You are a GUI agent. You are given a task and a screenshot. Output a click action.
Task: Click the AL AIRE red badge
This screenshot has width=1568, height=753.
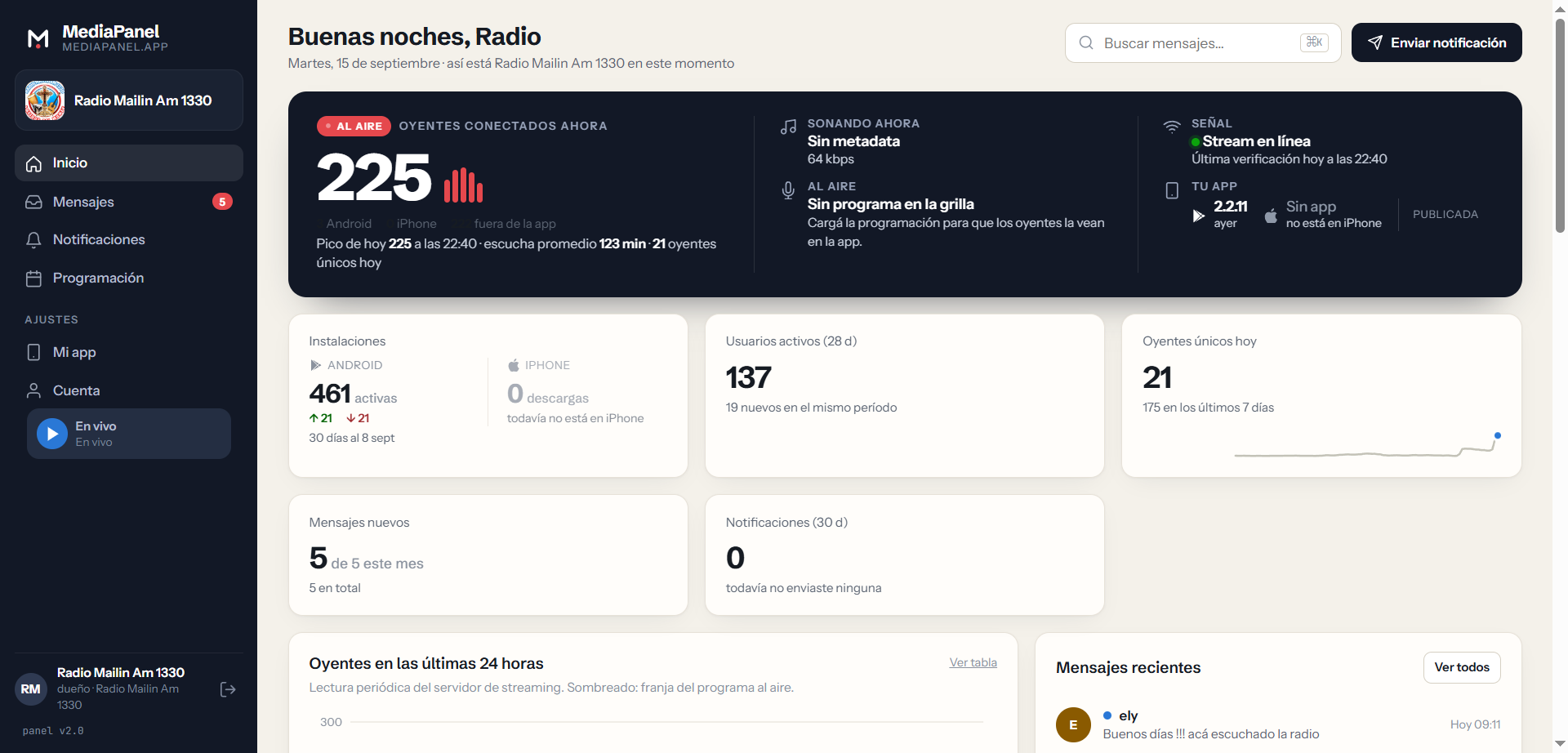354,126
